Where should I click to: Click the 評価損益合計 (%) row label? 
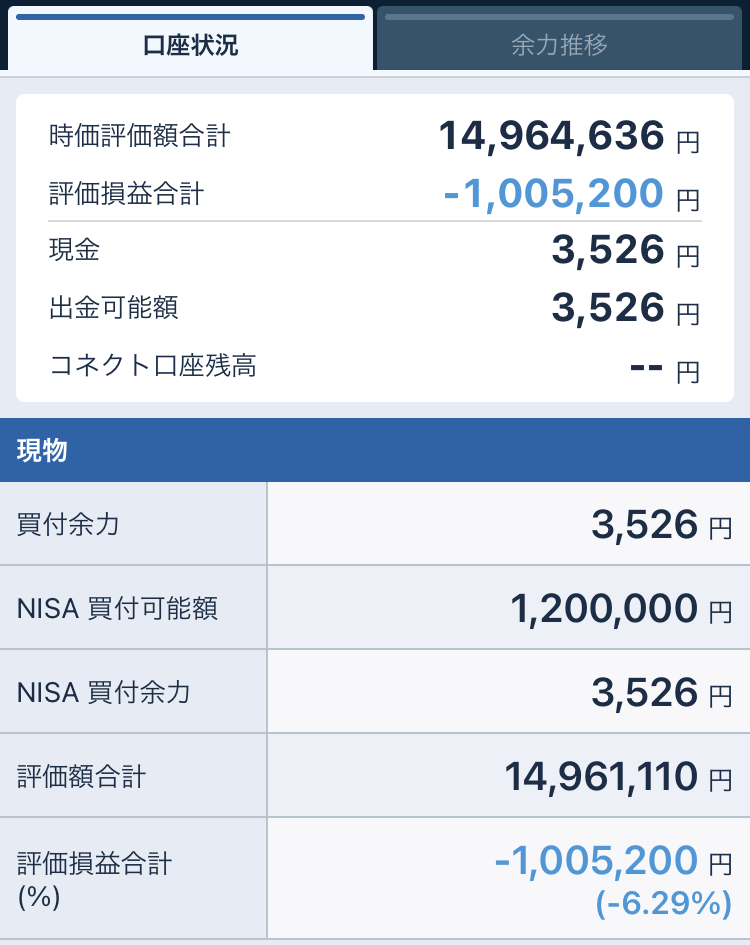[95, 878]
